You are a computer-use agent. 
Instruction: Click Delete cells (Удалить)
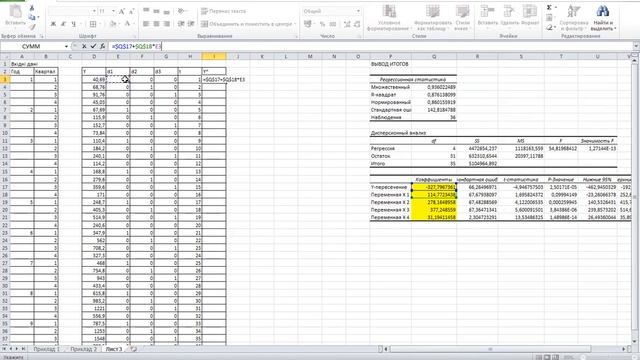pos(509,16)
